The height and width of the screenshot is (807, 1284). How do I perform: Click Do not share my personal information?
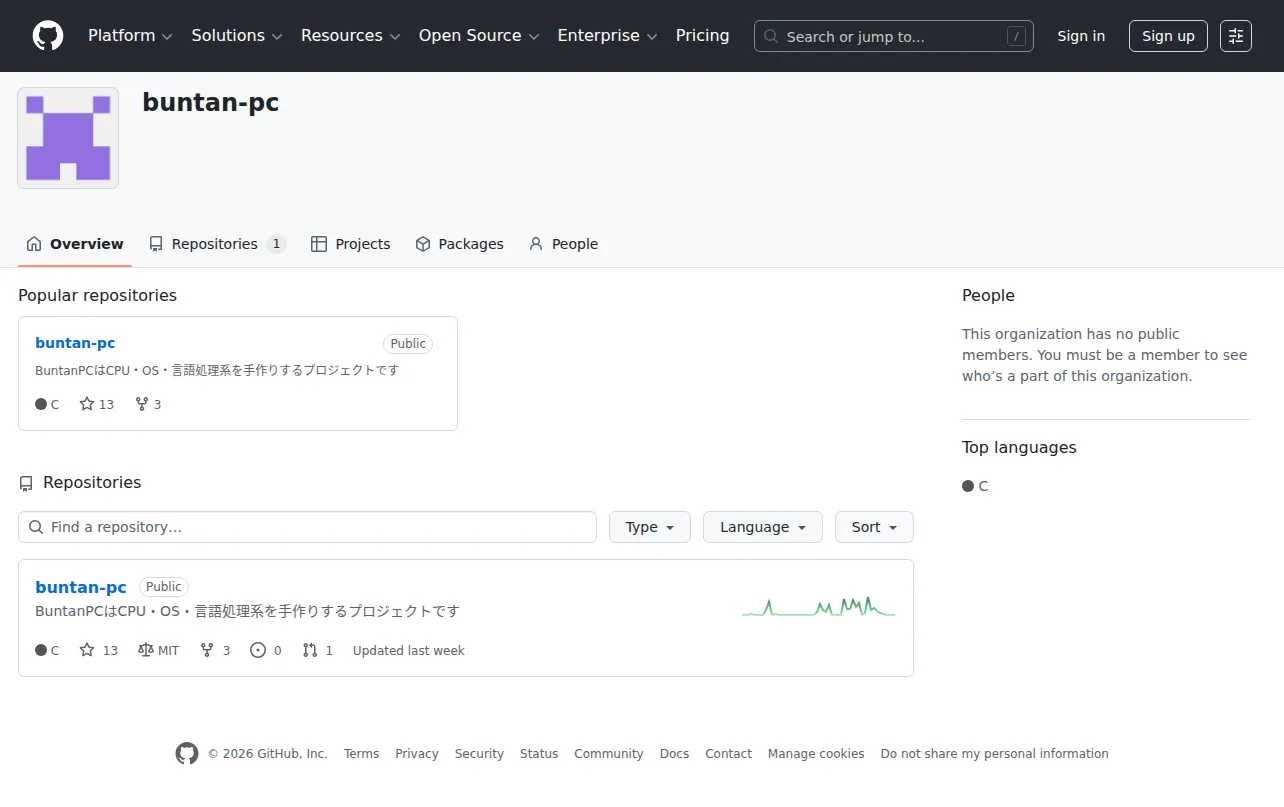click(994, 754)
